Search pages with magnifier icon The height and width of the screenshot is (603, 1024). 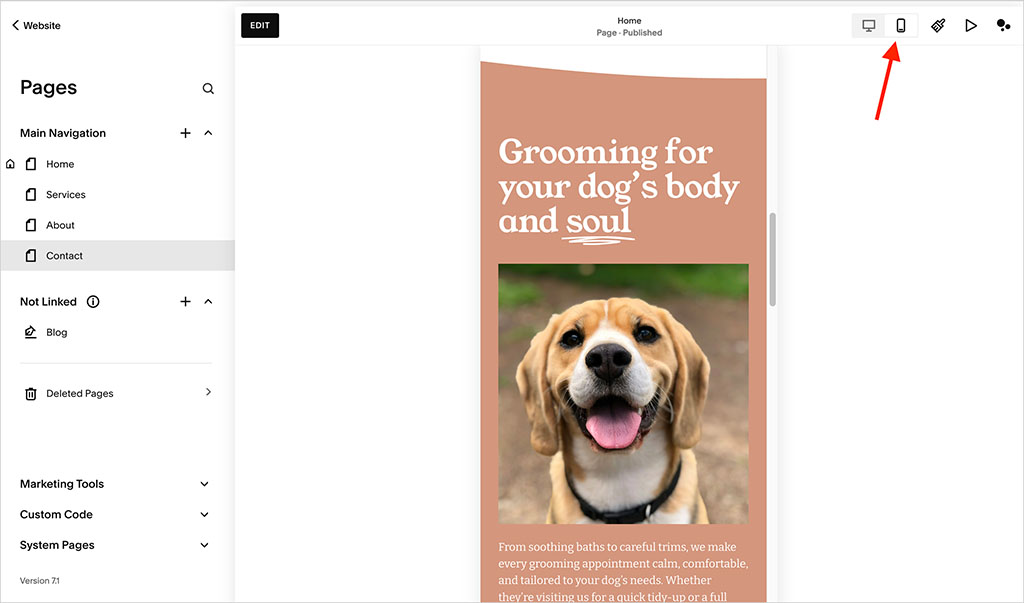[x=208, y=88]
